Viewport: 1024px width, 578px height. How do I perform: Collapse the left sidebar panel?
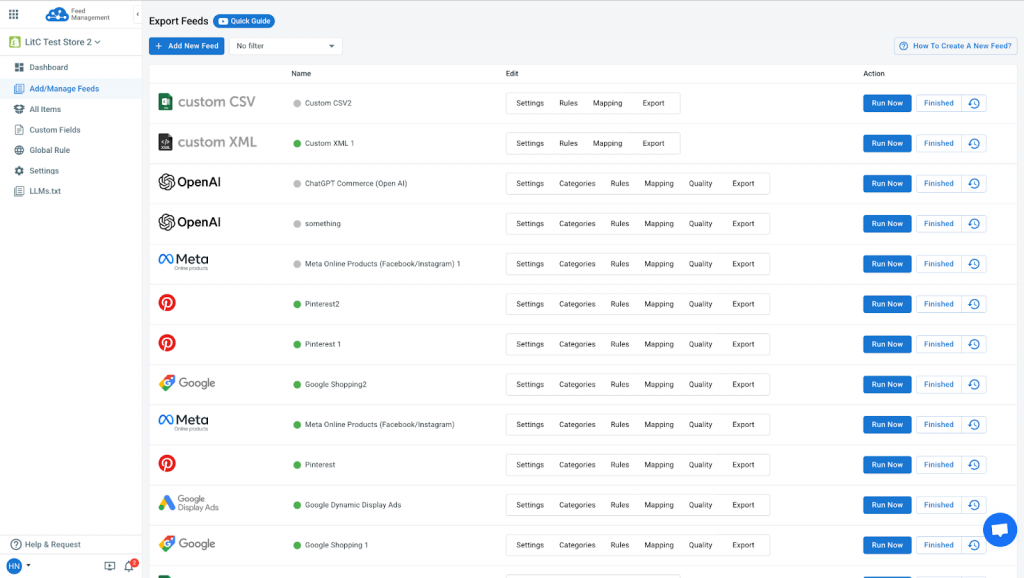click(x=137, y=14)
